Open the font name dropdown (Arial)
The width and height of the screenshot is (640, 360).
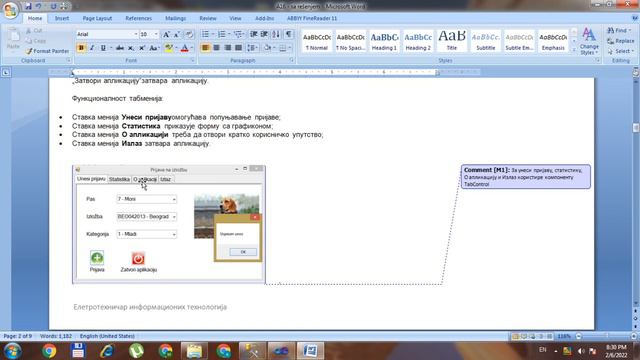[136, 34]
